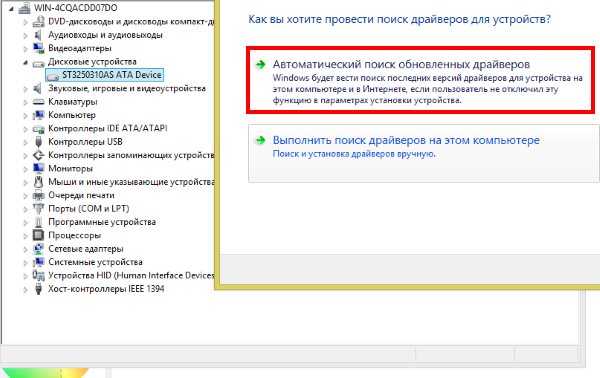Select the Хост-контроллеры IEEE 1394 label
600x378 pixels.
pos(106,289)
